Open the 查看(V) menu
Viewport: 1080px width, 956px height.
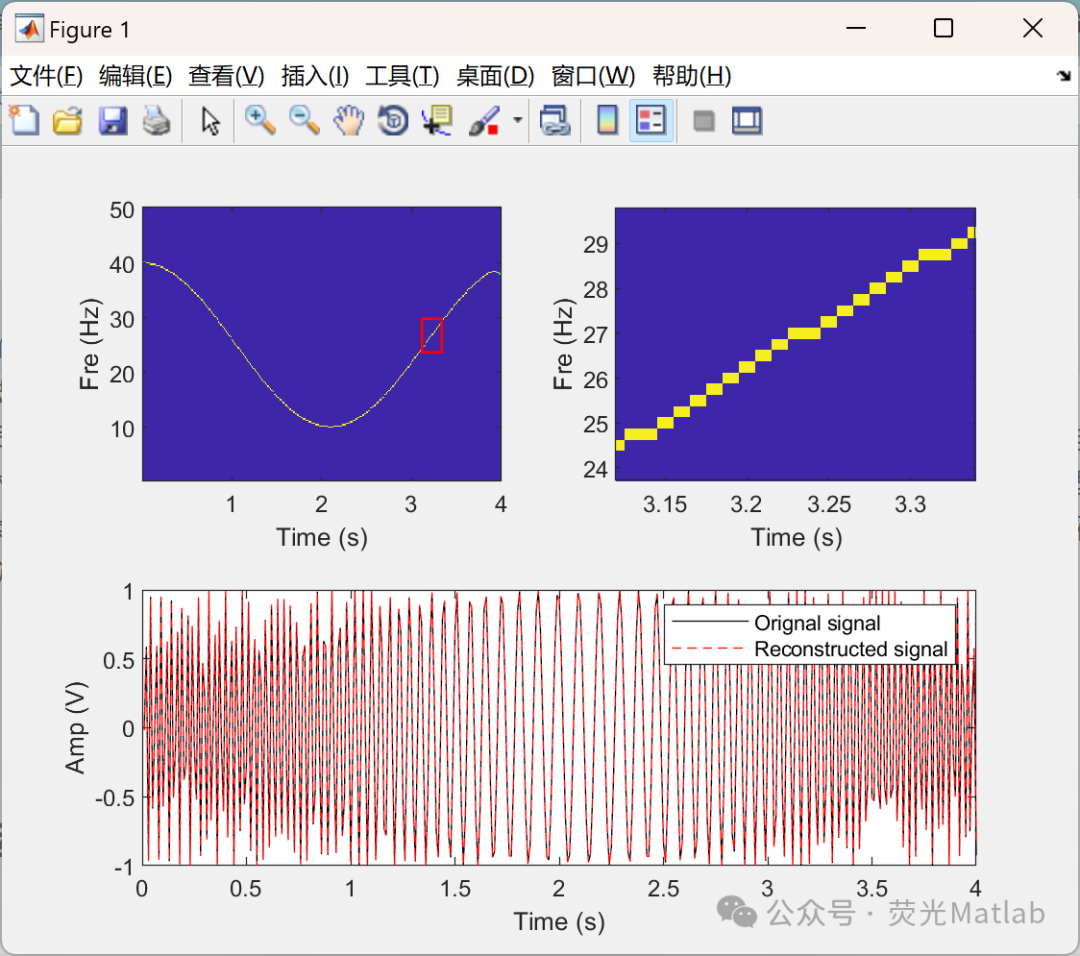[226, 76]
